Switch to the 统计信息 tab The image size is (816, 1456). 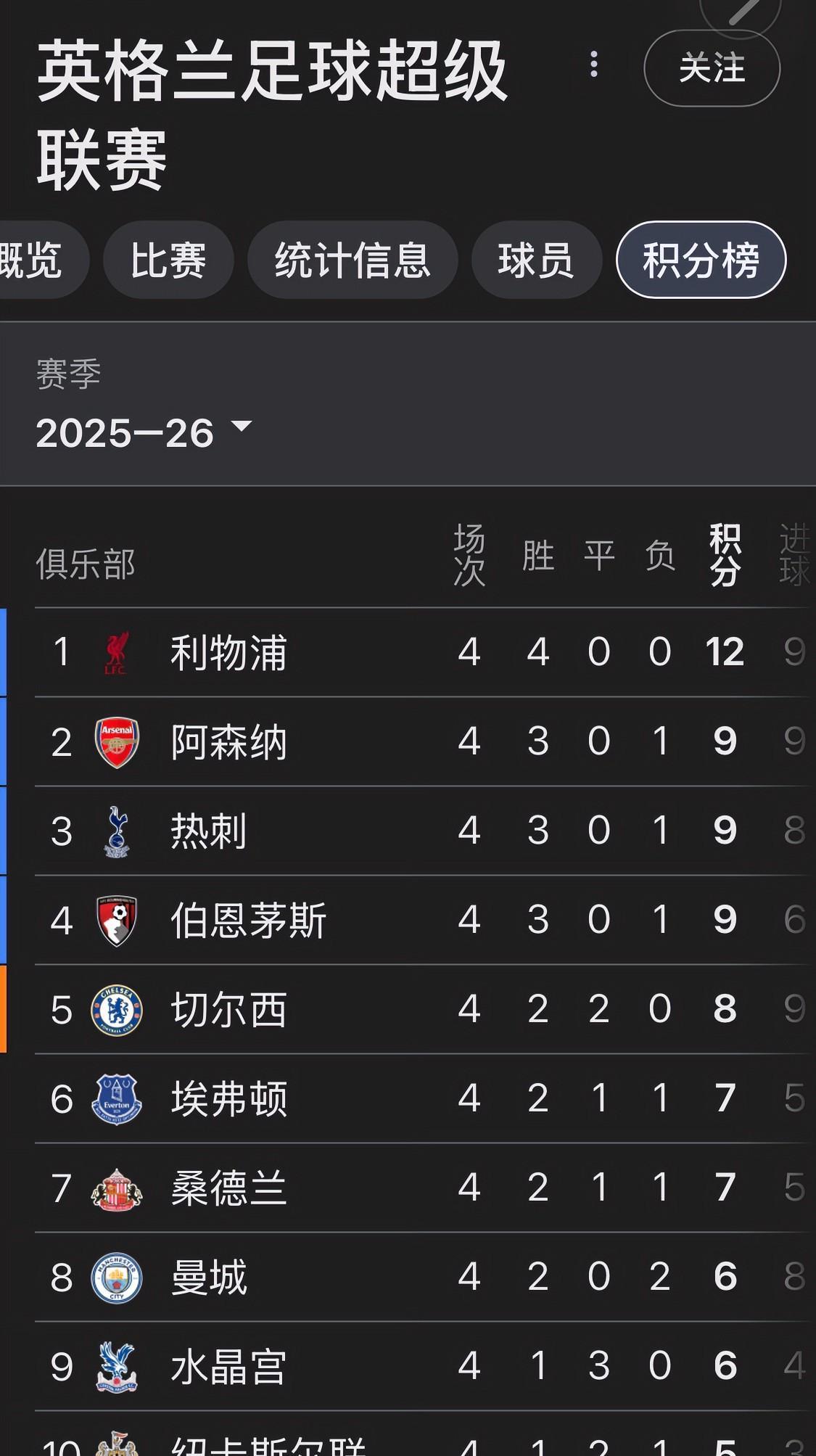click(353, 260)
